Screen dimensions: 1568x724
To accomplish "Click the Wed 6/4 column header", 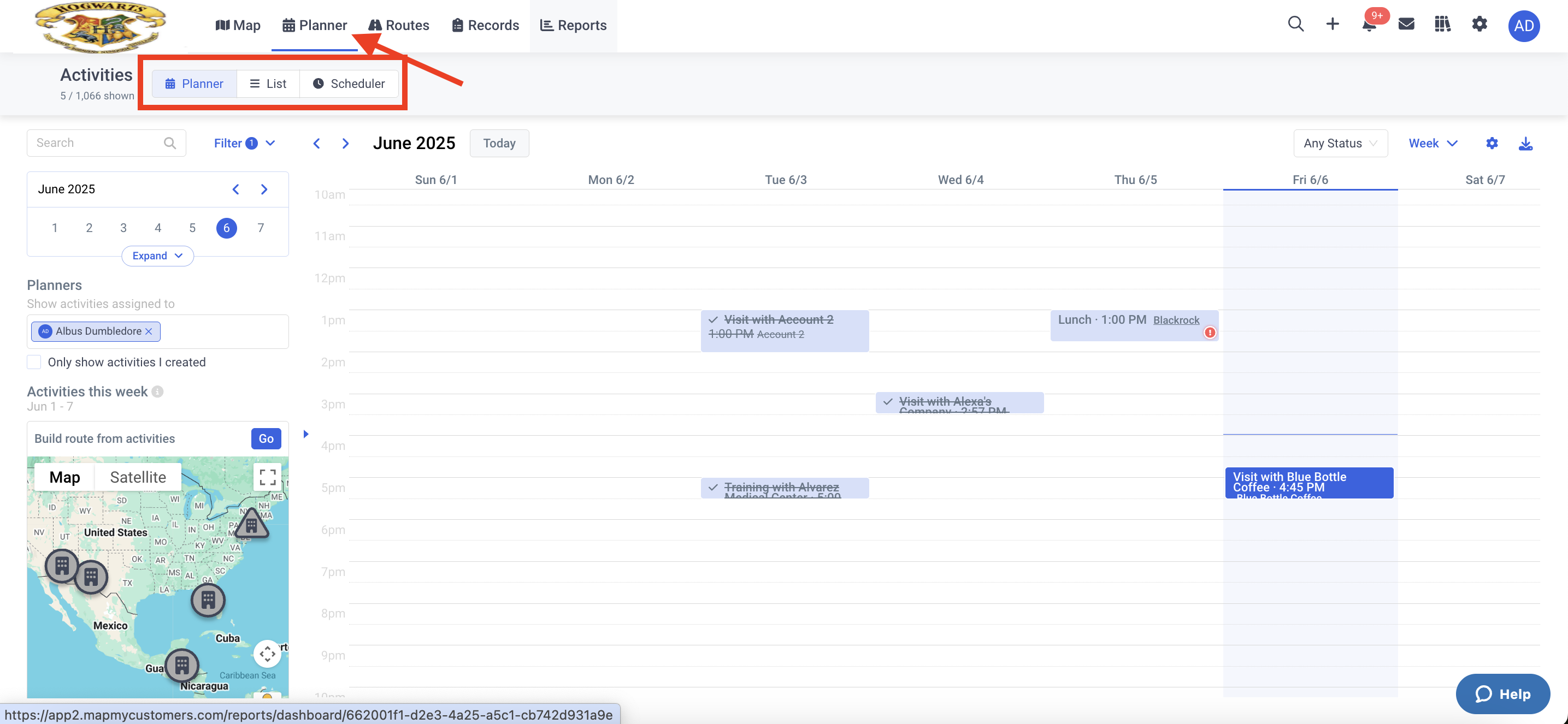I will [960, 180].
